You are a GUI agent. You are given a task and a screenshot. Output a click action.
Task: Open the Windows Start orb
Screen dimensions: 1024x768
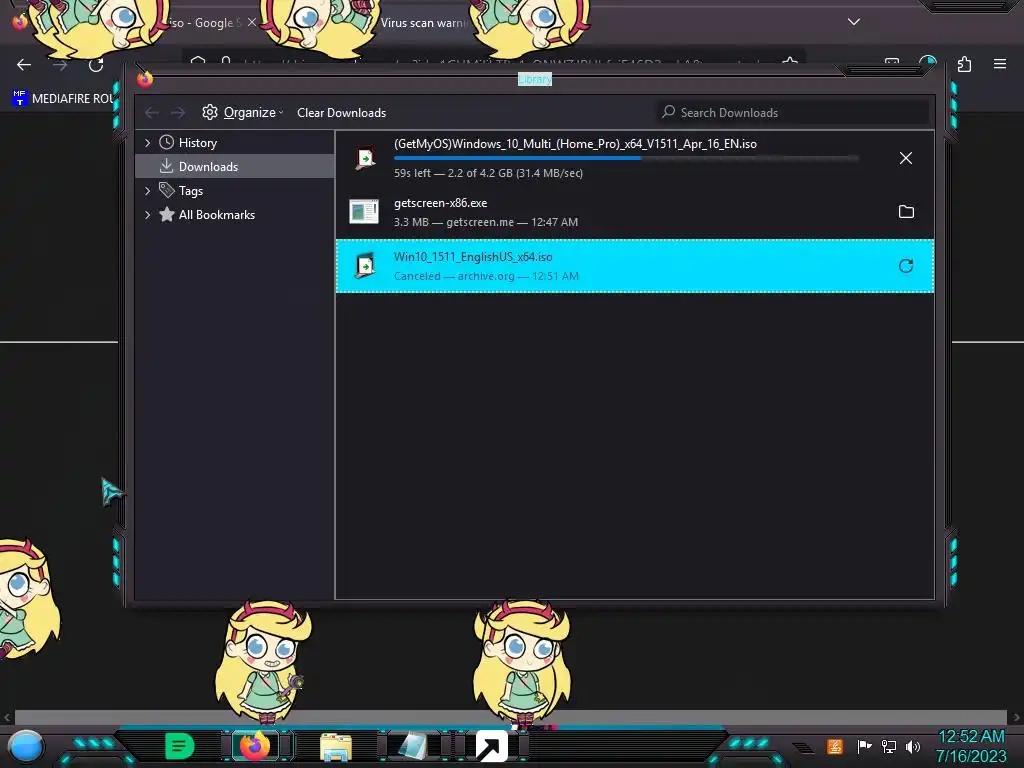pyautogui.click(x=25, y=746)
